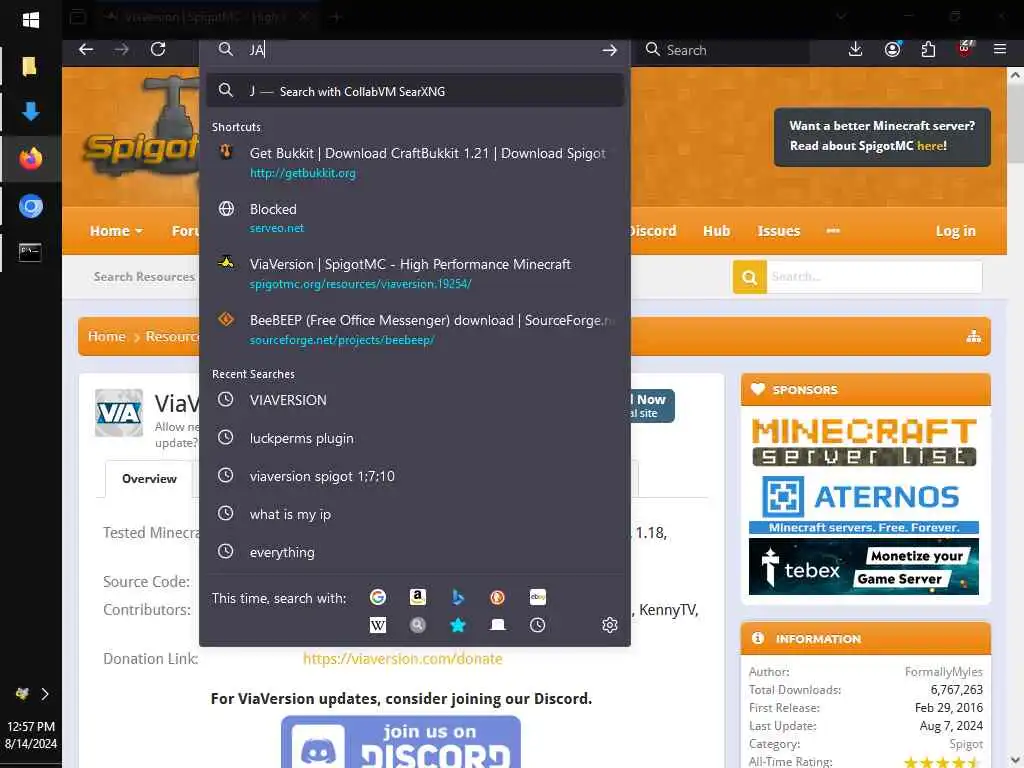Select recent search VIAVERSION
The width and height of the screenshot is (1024, 768).
click(x=415, y=400)
